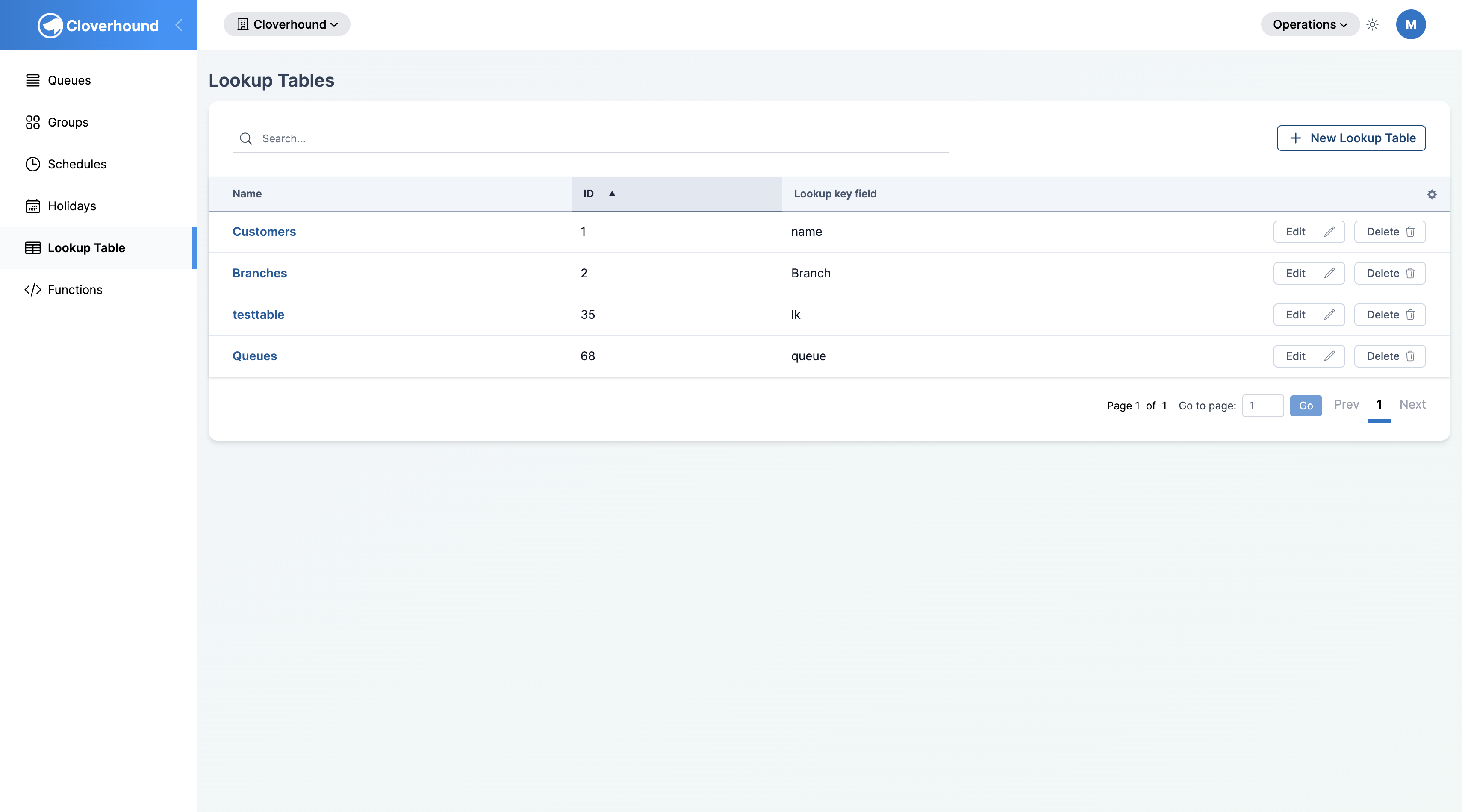The width and height of the screenshot is (1462, 812).
Task: Click ID value 68 cell
Action: click(587, 356)
